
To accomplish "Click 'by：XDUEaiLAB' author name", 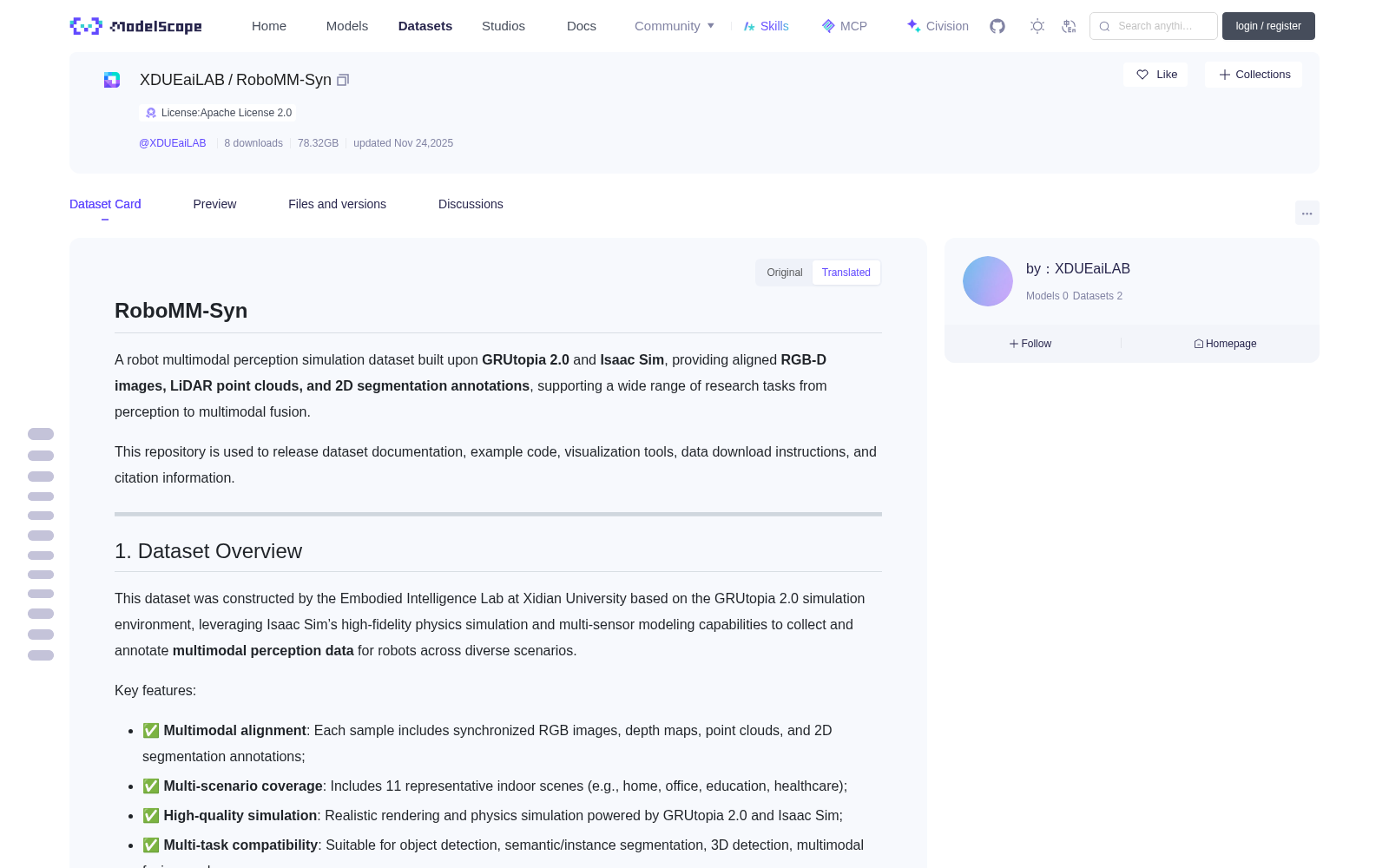I will (1078, 269).
